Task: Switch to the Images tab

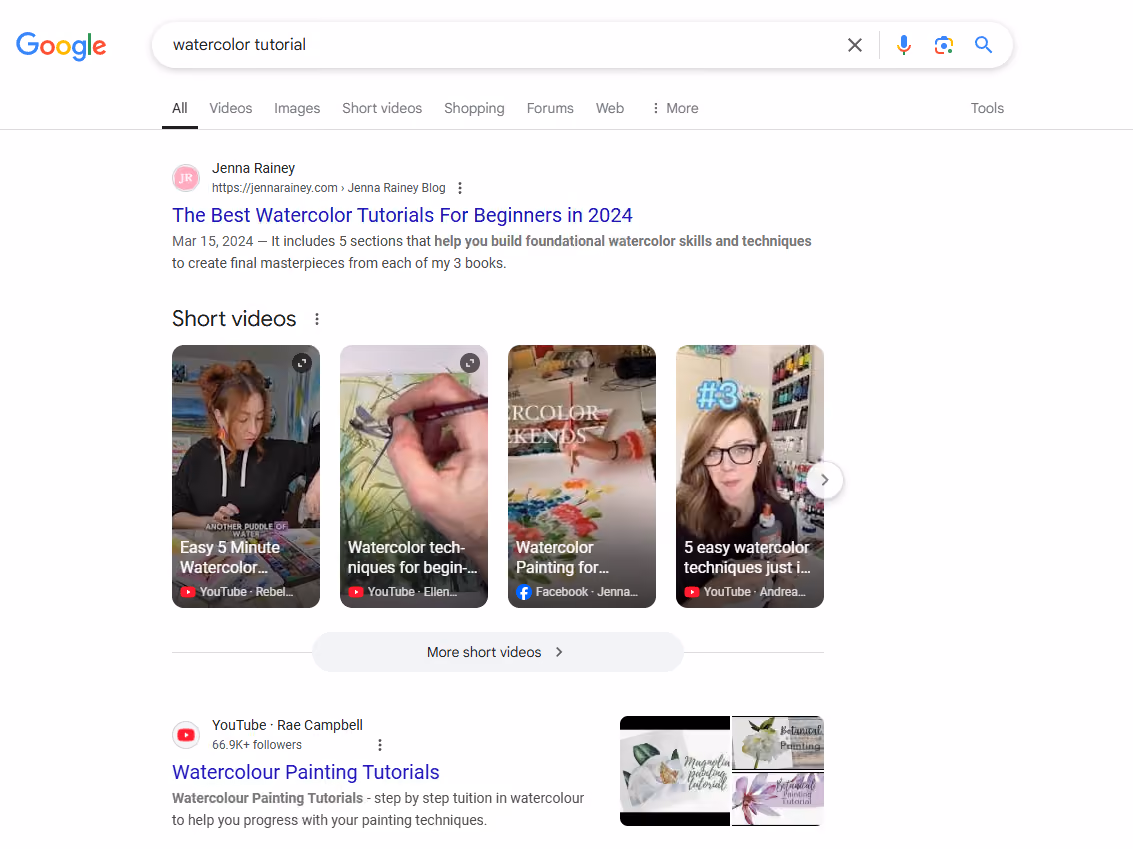Action: pos(297,108)
